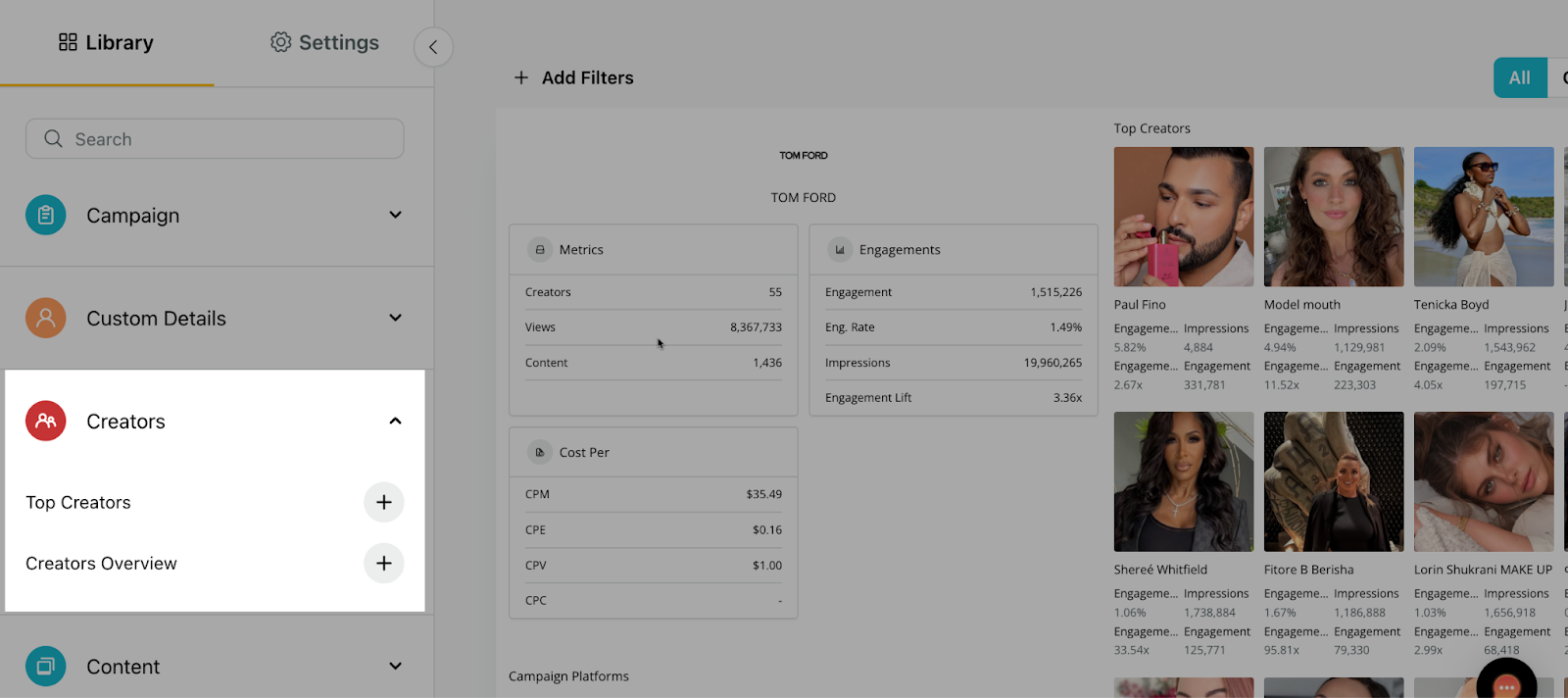Click the red Creators group icon

click(46, 421)
